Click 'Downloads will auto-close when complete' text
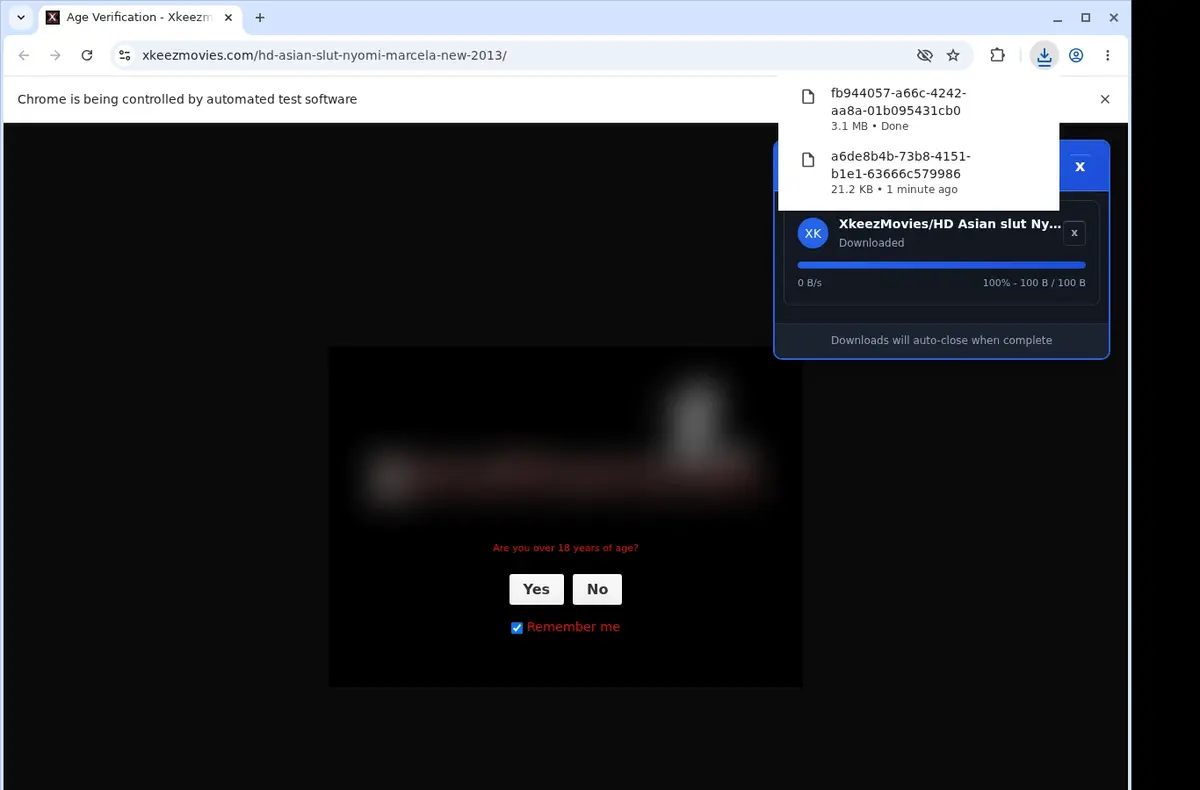 pos(941,340)
